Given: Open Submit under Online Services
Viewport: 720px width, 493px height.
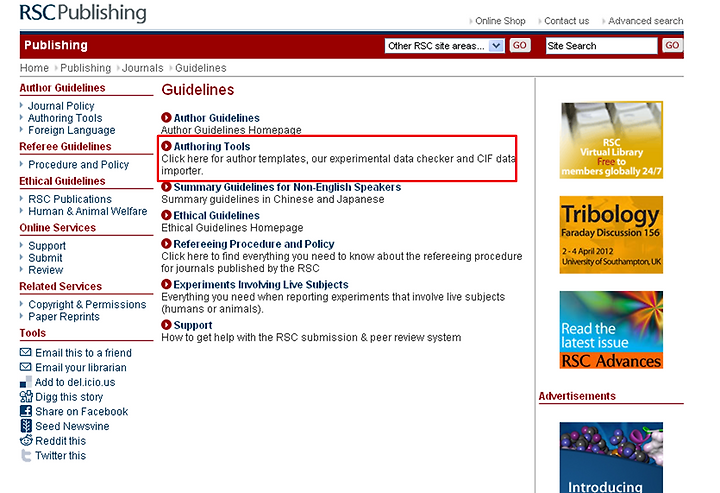Looking at the screenshot, I should [x=45, y=258].
